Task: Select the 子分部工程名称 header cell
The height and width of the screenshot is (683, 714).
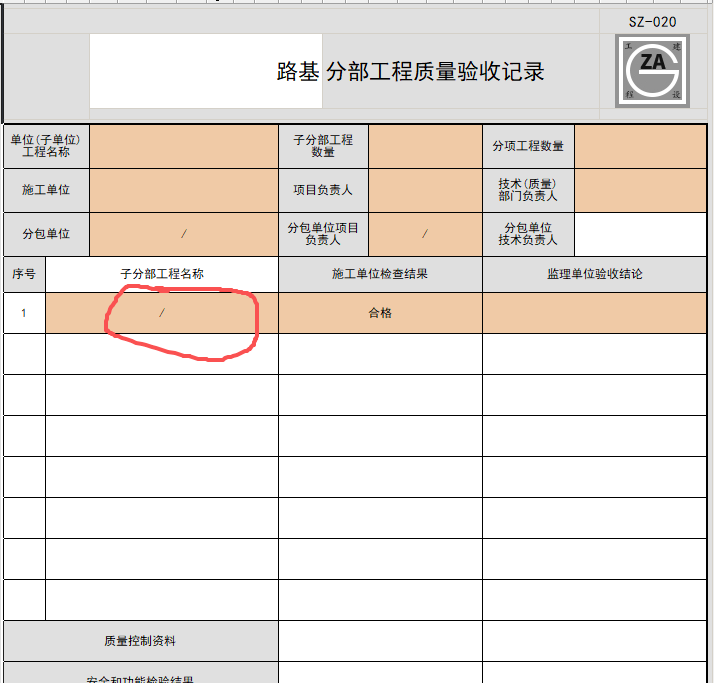Action: [x=162, y=274]
